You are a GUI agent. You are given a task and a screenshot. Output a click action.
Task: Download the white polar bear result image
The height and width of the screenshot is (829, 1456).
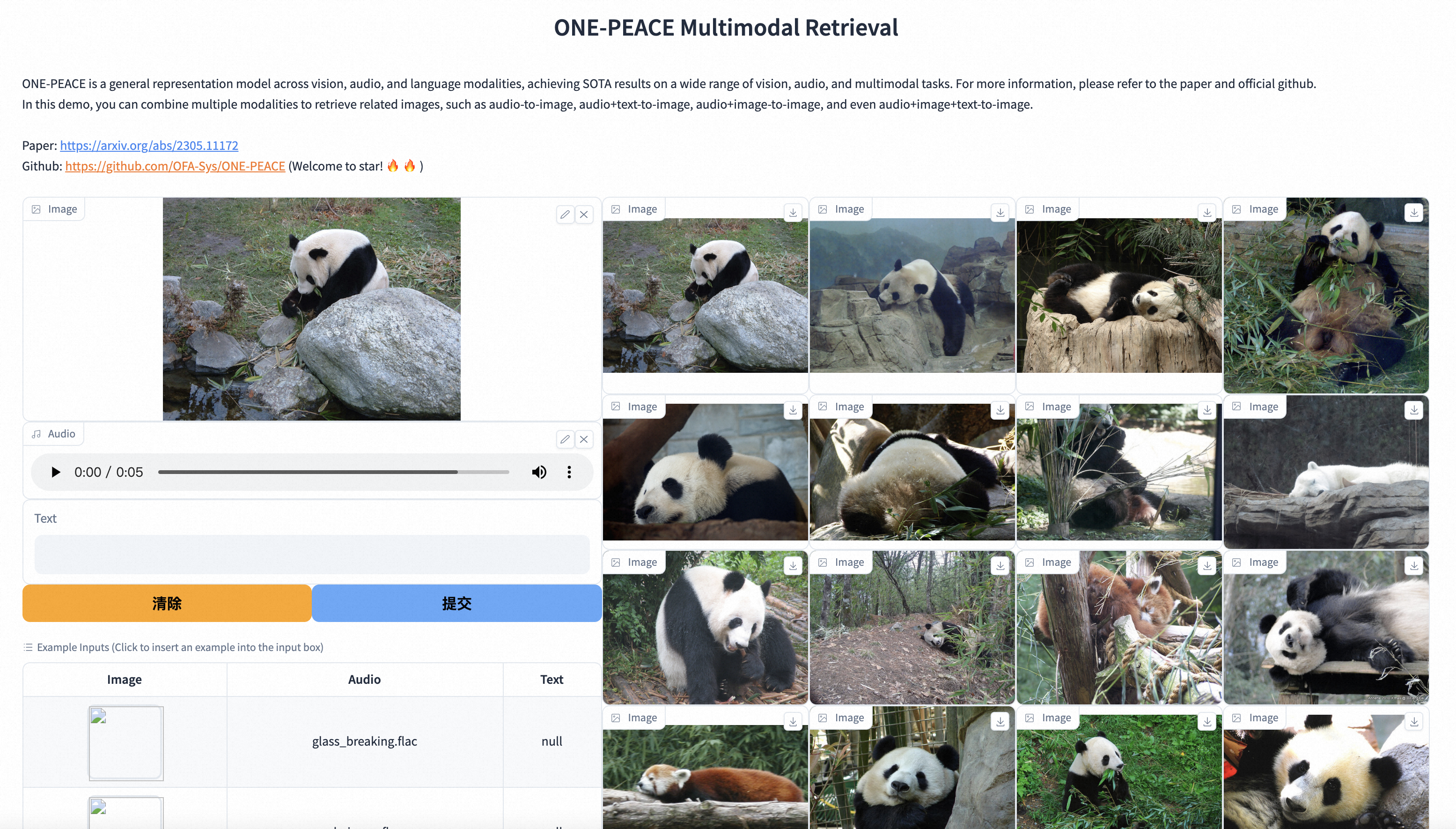coord(1414,410)
